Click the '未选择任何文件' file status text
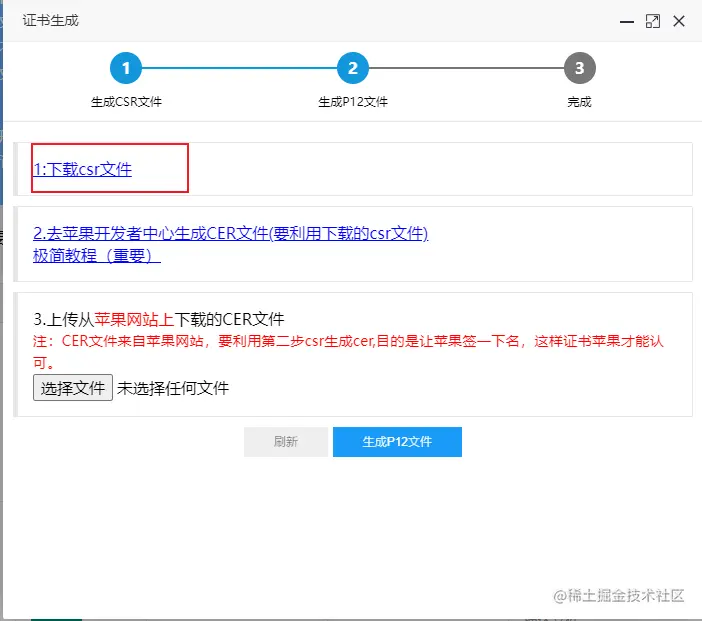The width and height of the screenshot is (702, 621). (x=173, y=388)
